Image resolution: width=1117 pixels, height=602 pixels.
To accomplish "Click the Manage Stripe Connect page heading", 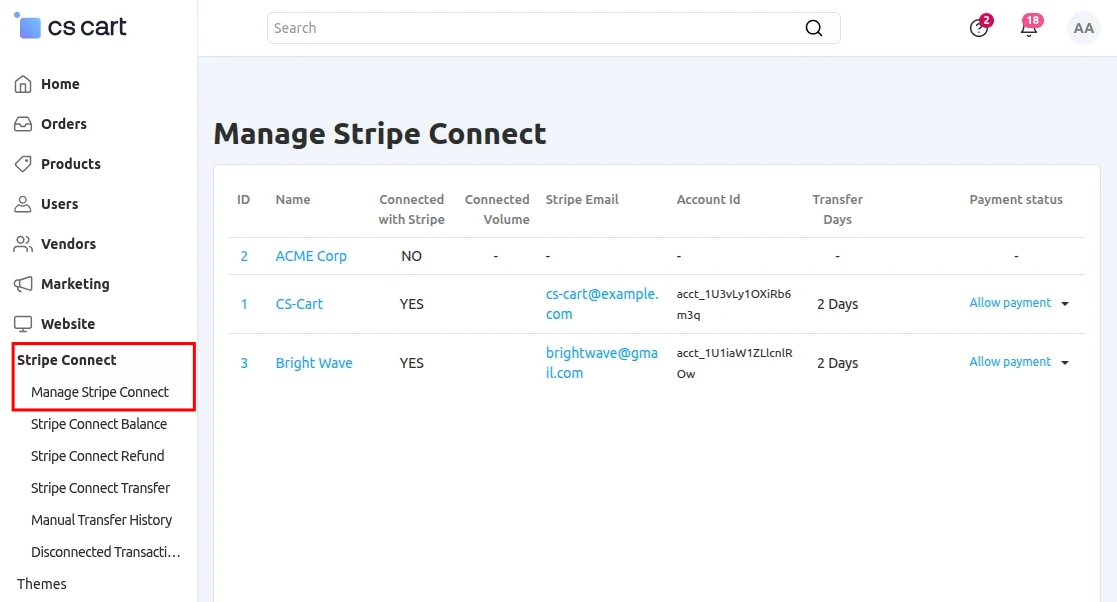I will point(380,134).
